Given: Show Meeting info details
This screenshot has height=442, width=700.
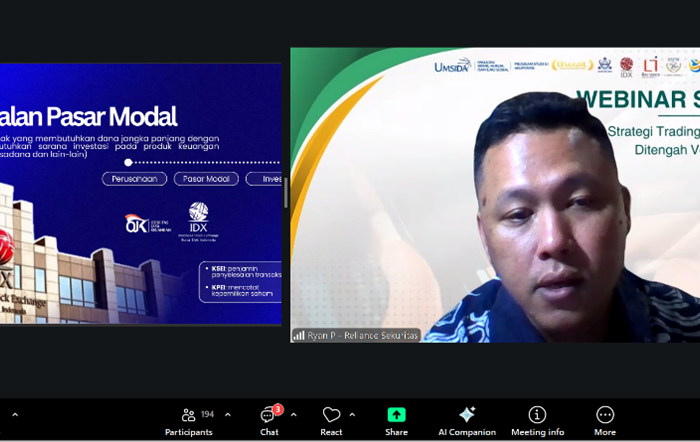Looking at the screenshot, I should point(537,421).
